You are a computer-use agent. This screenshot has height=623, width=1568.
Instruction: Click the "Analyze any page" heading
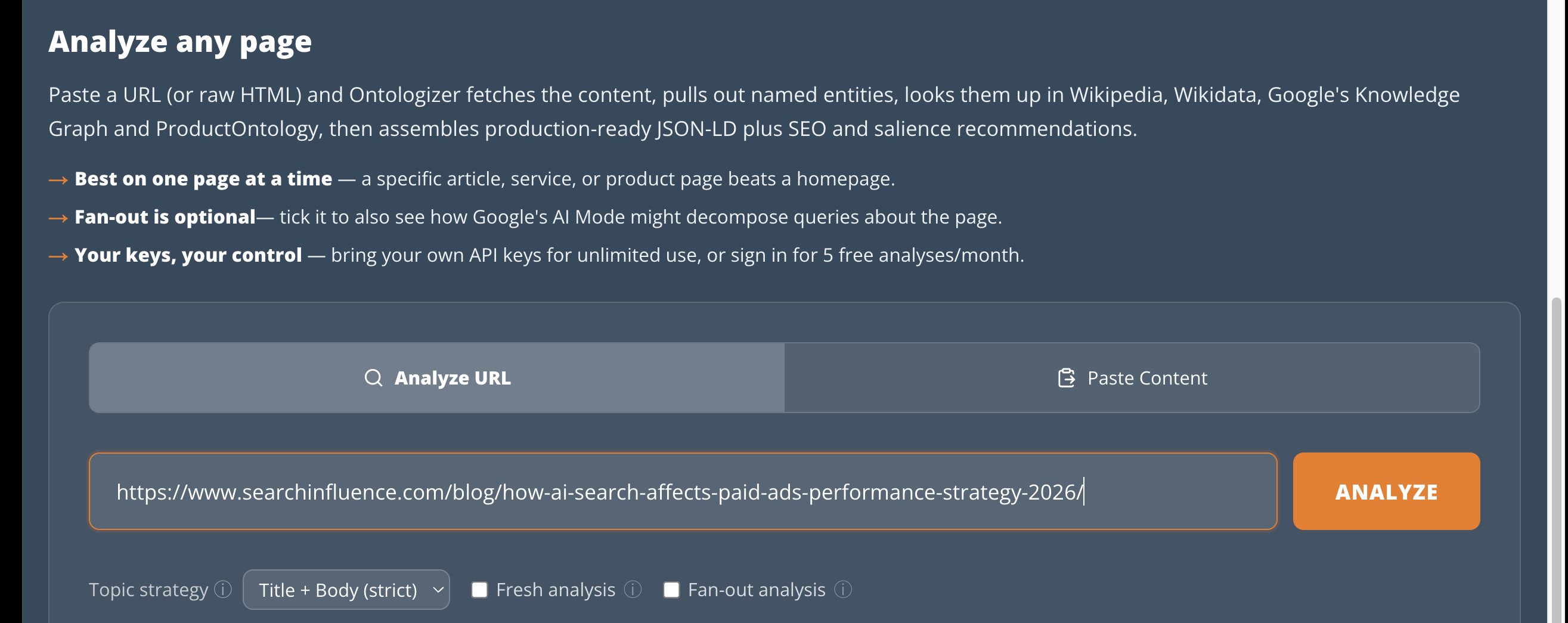[x=180, y=42]
